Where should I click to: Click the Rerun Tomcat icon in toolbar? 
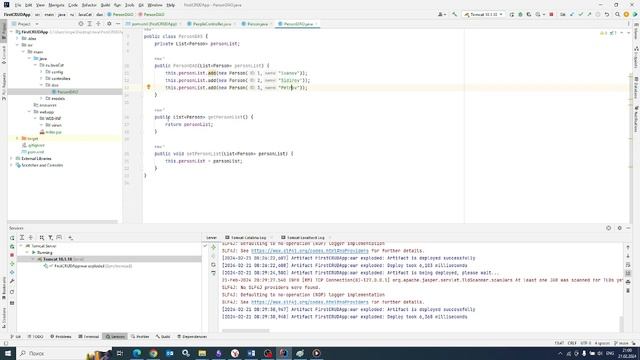(511, 15)
